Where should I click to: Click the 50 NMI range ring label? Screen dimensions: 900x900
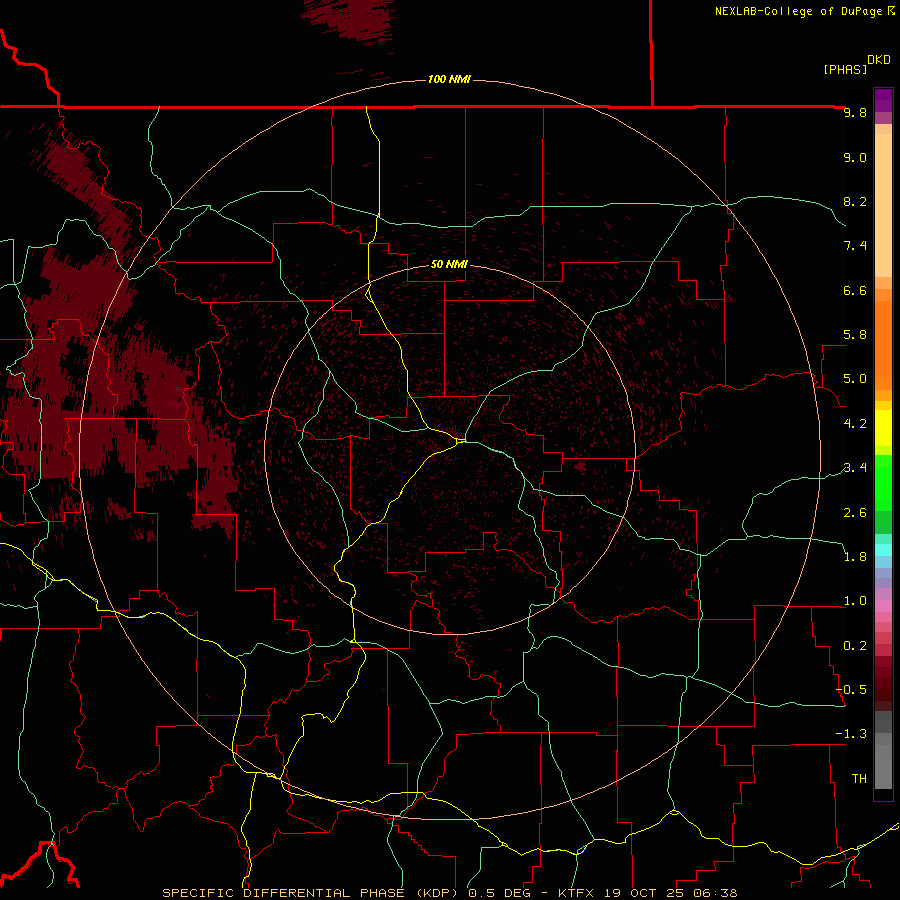click(x=449, y=264)
